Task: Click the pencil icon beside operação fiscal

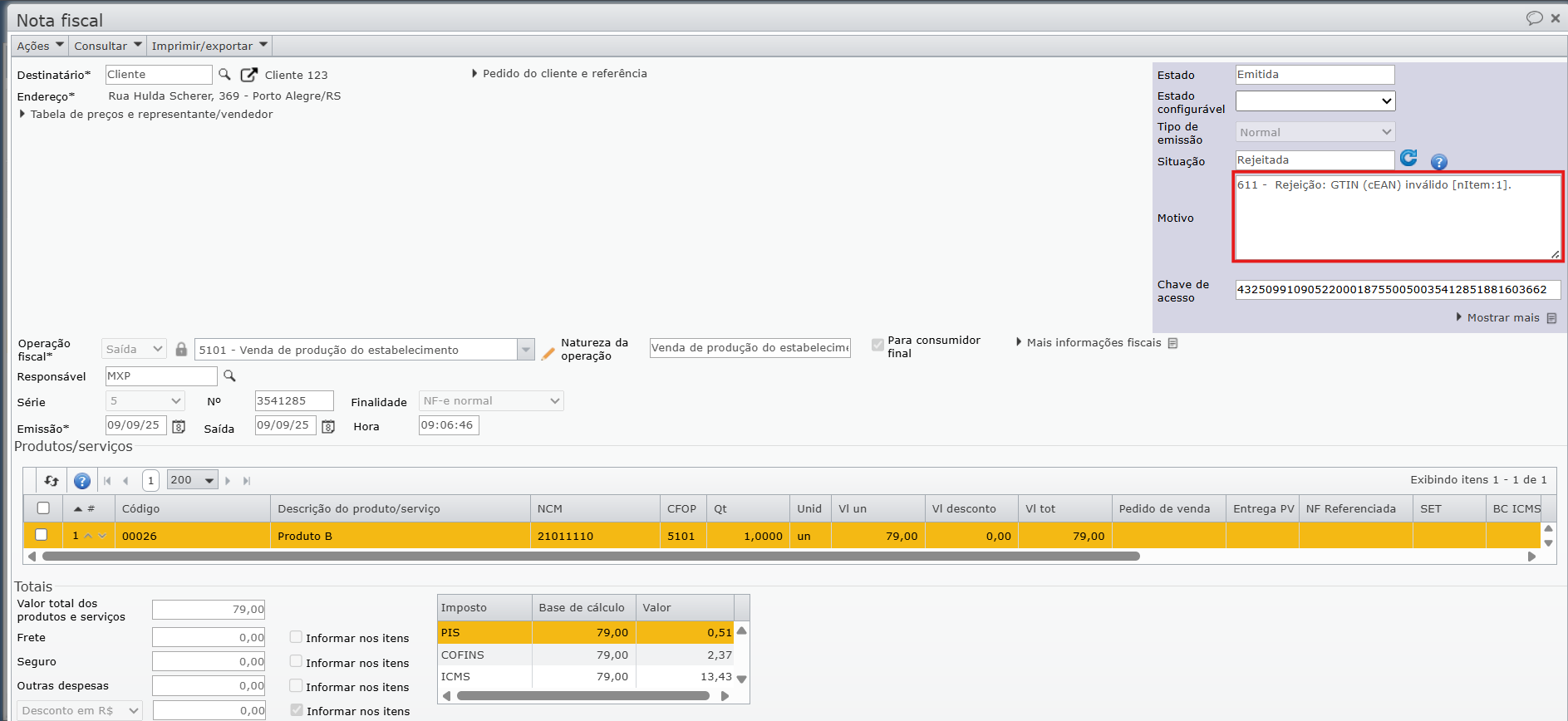Action: (x=548, y=353)
